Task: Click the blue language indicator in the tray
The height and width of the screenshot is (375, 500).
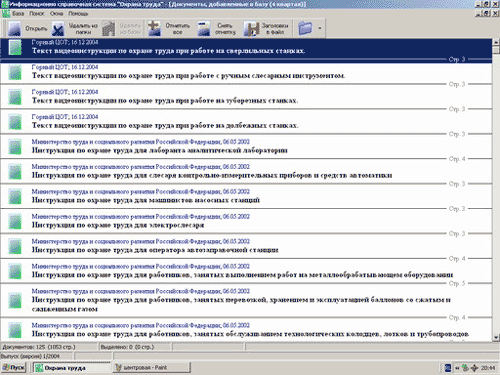Action: tap(448, 368)
